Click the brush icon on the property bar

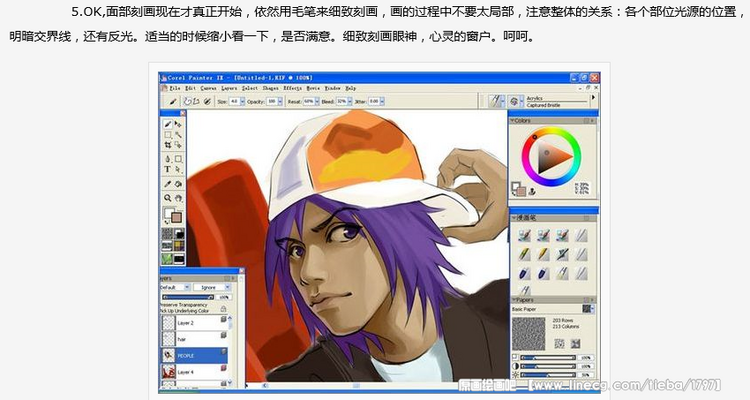[x=173, y=101]
